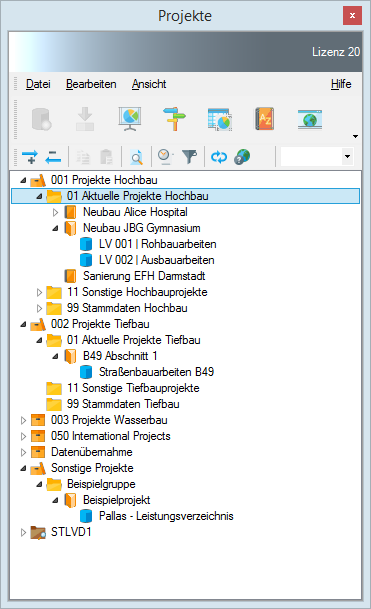Click blue cylinder icon of LV 001 Rohbauarbeiten
The image size is (371, 609).
click(x=86, y=244)
